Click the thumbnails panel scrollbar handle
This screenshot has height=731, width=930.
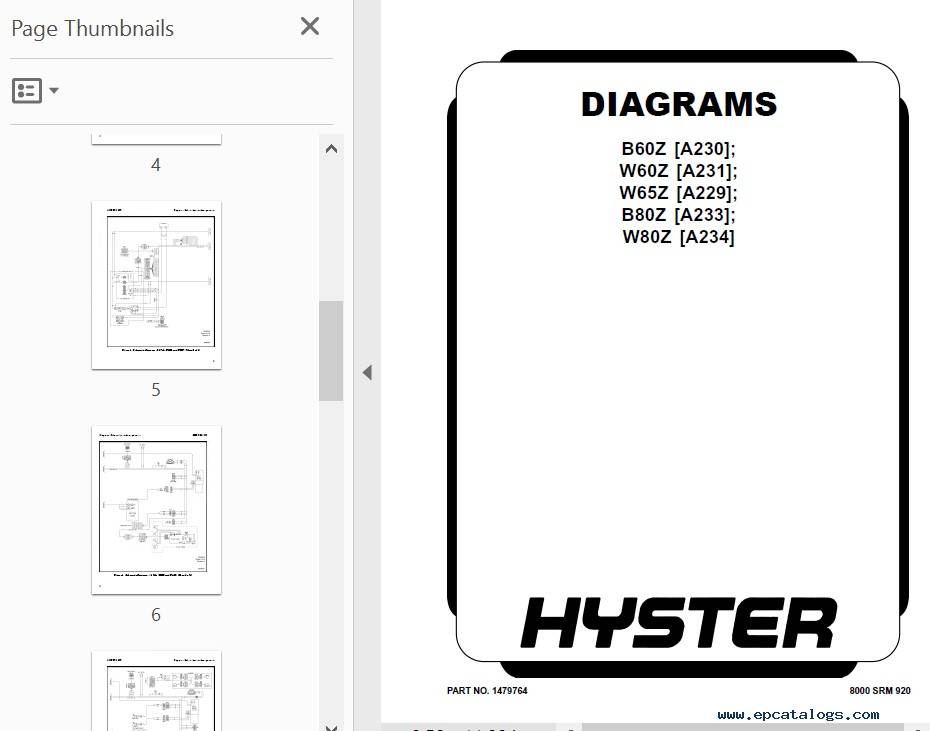(331, 351)
